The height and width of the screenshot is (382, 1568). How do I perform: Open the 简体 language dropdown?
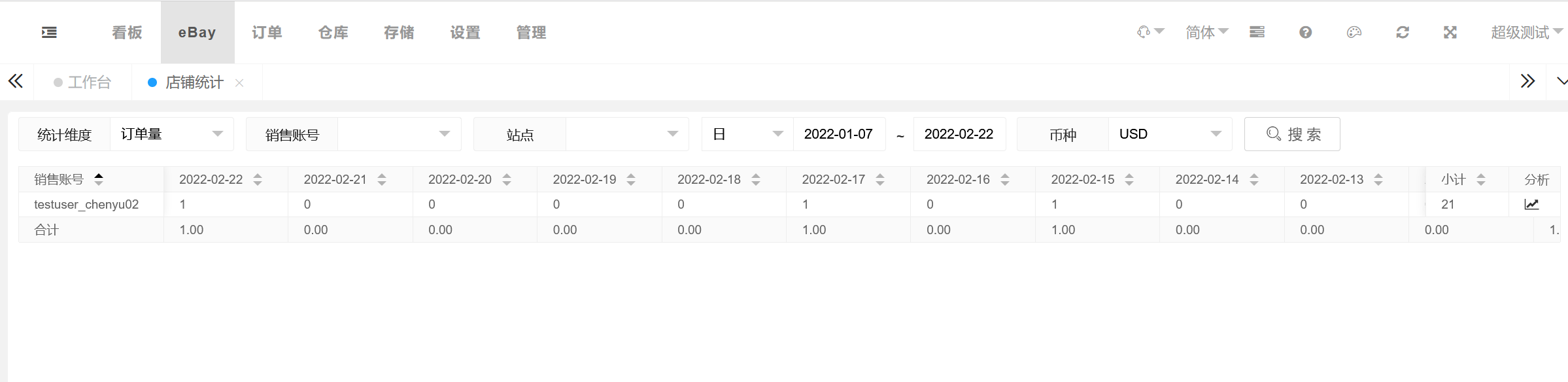coord(1207,32)
